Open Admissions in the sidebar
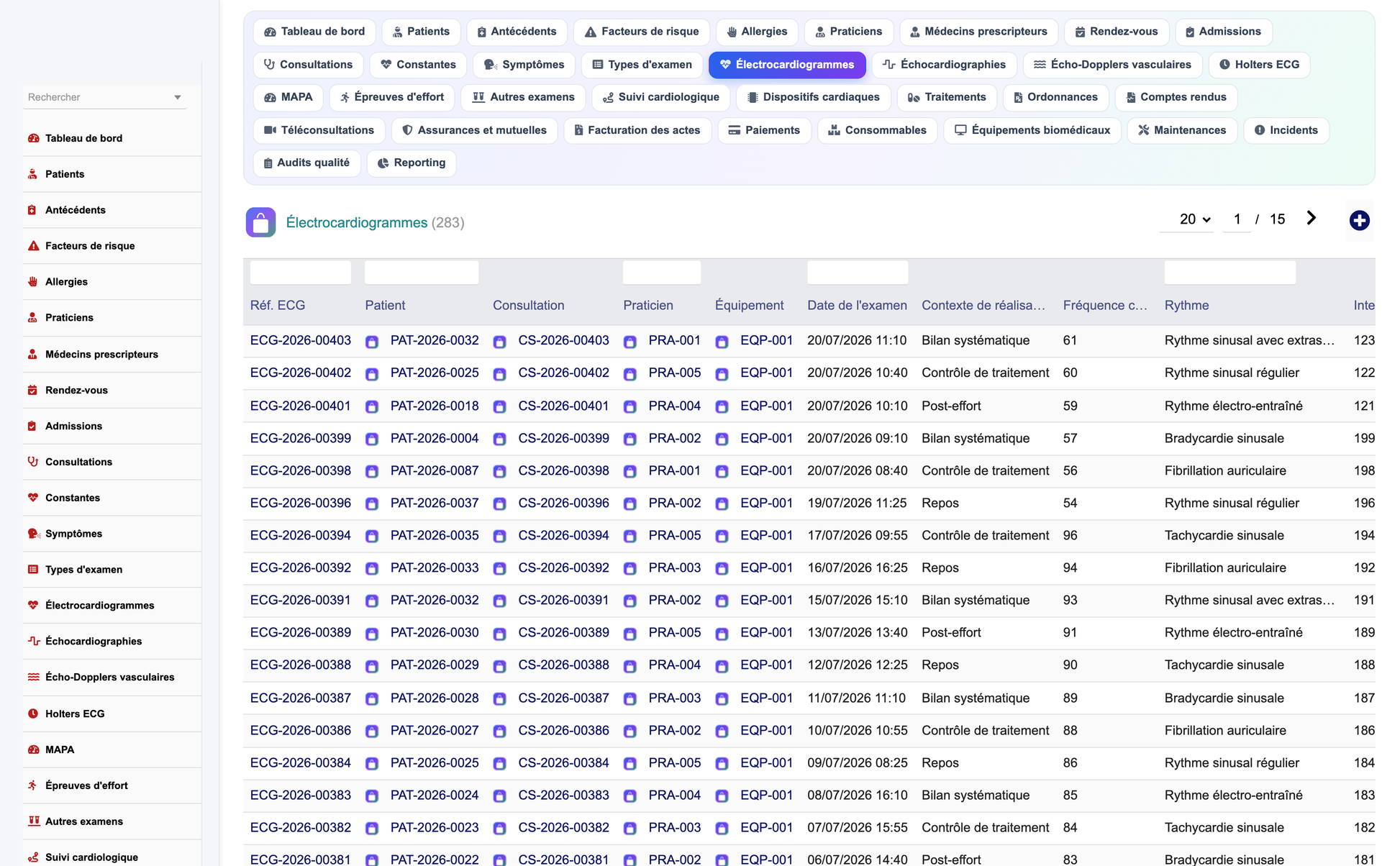The height and width of the screenshot is (866, 1400). click(x=112, y=426)
